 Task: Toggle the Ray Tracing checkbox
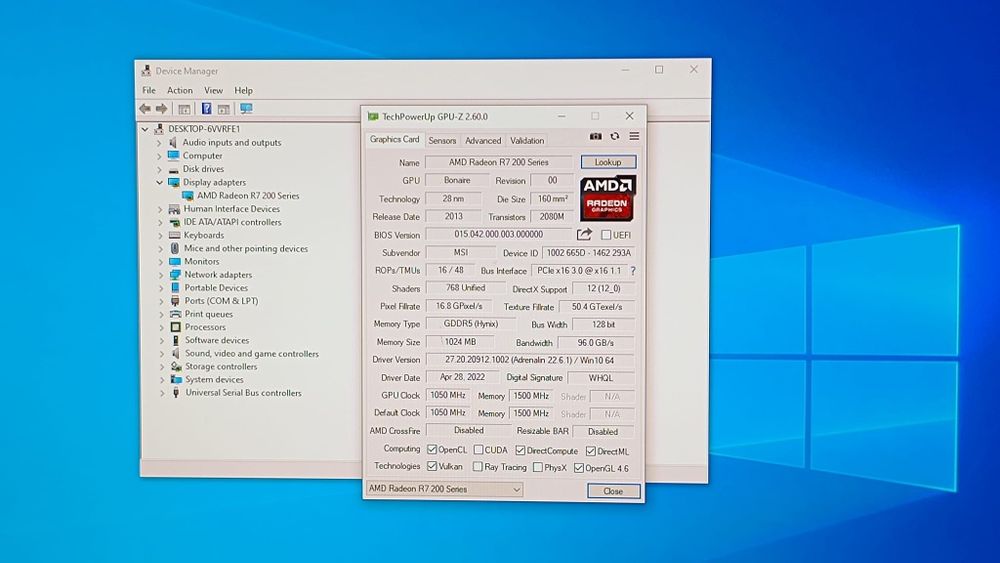tap(479, 467)
